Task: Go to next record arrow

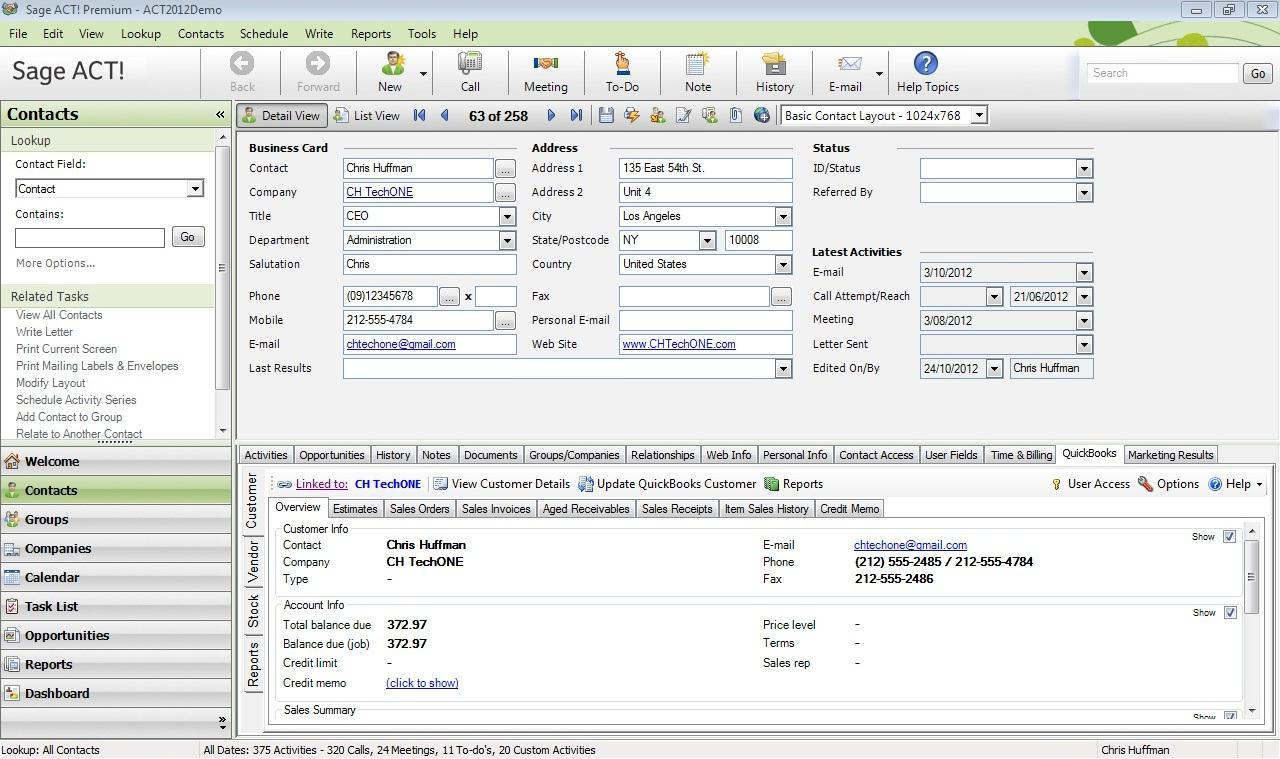Action: [x=551, y=116]
